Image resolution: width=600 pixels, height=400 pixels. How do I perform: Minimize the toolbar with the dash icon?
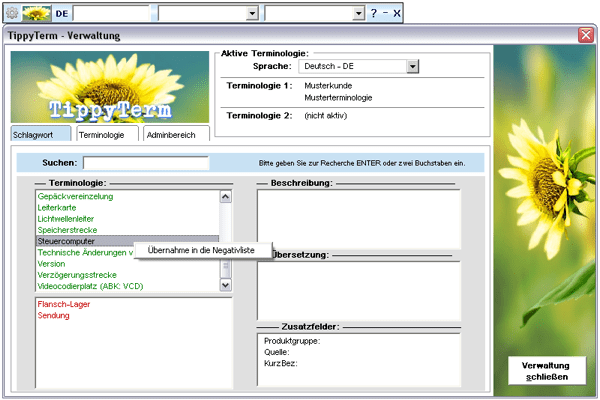click(x=385, y=14)
